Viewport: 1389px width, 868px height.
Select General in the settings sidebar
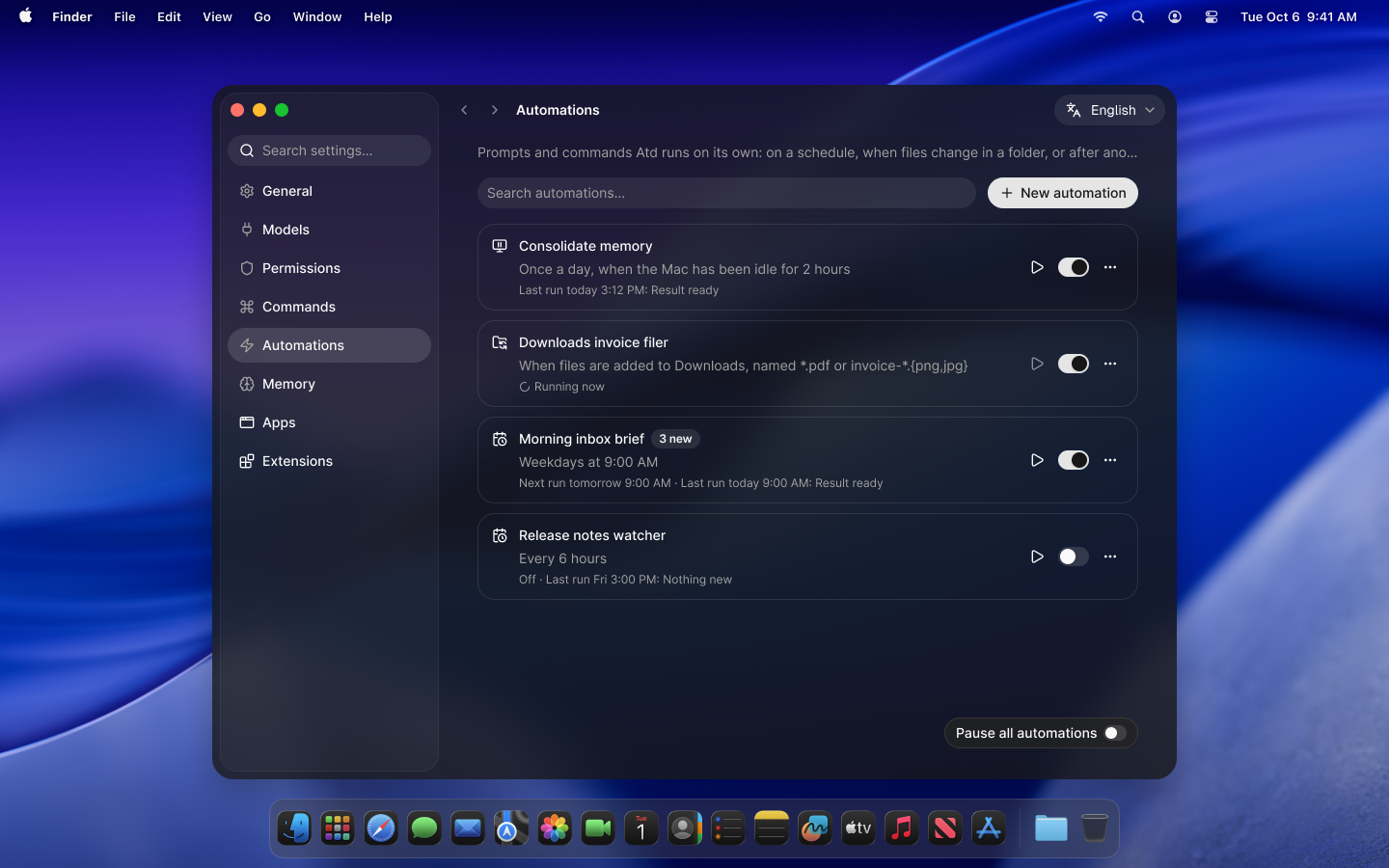coord(329,191)
